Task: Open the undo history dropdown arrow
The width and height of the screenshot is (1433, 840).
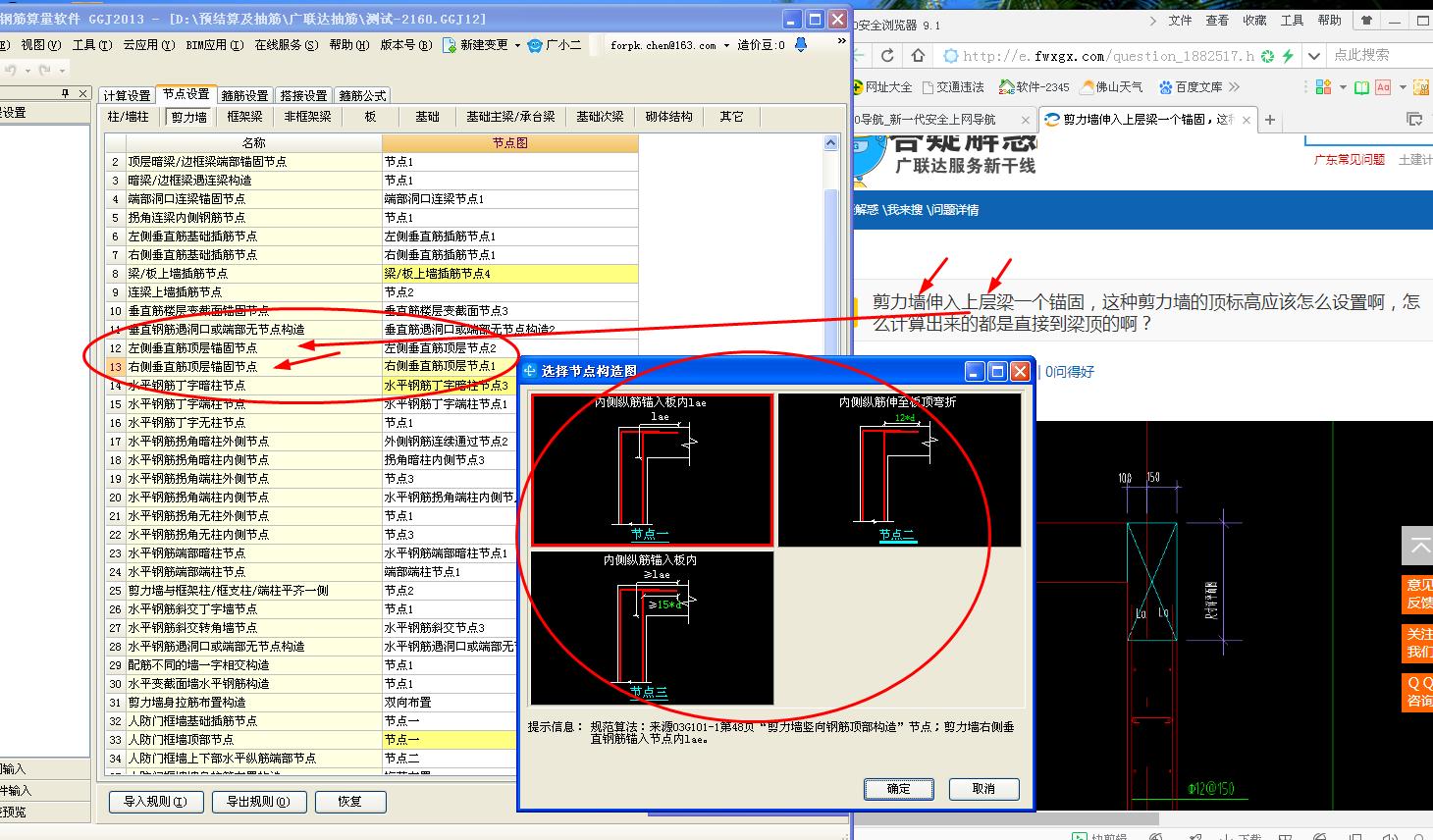Action: [27, 70]
